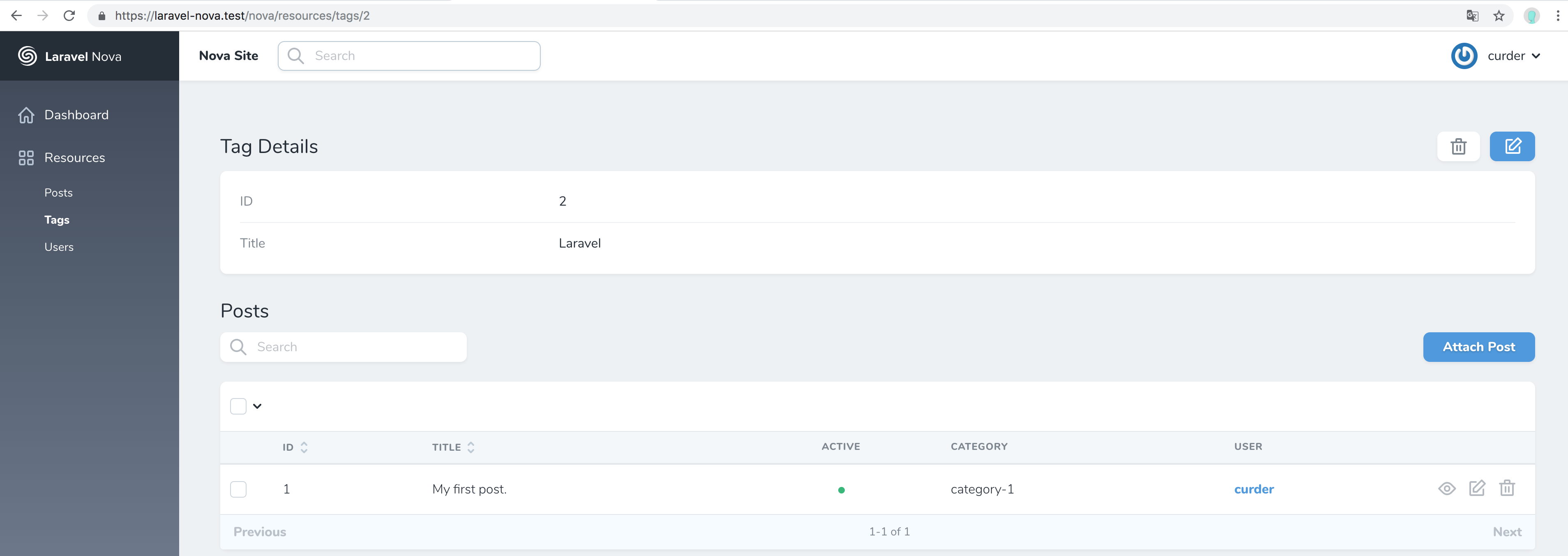Open the curder user link

click(x=1253, y=489)
